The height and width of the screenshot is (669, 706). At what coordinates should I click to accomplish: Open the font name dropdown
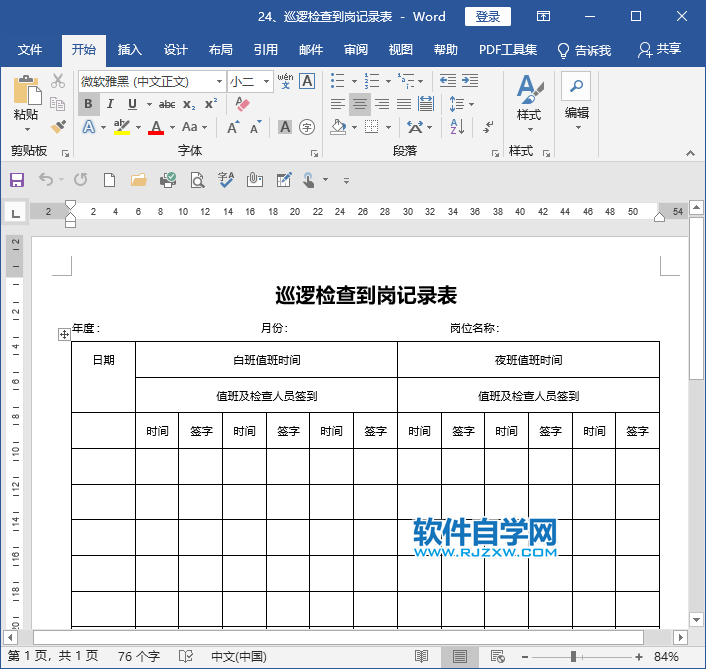tap(219, 81)
